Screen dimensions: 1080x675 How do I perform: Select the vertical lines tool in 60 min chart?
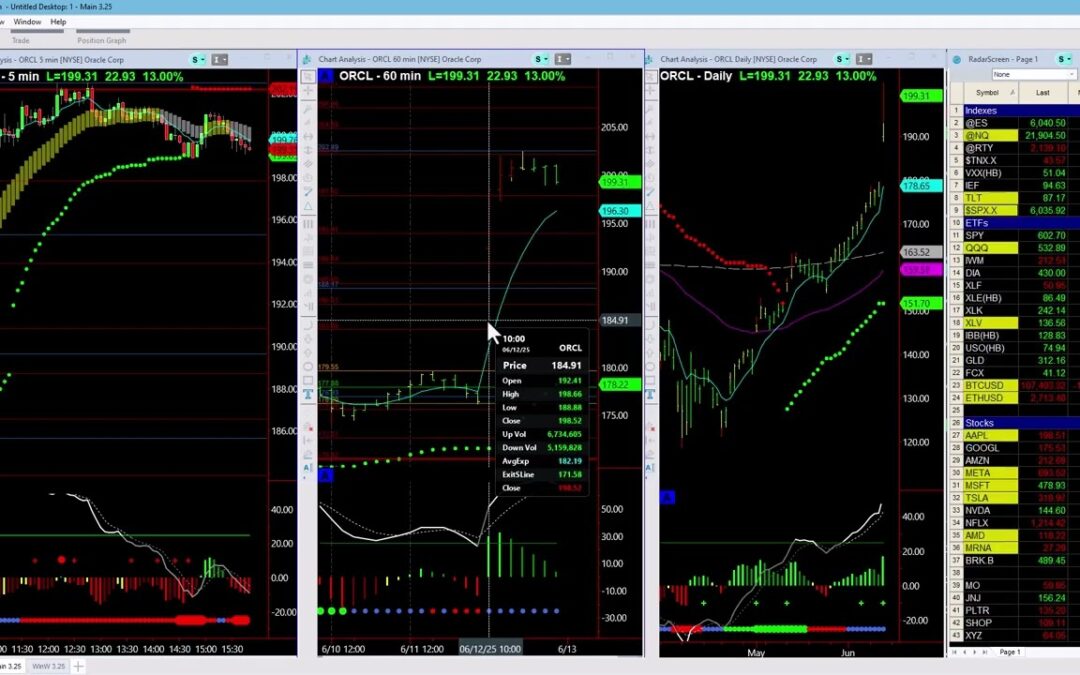[x=308, y=224]
